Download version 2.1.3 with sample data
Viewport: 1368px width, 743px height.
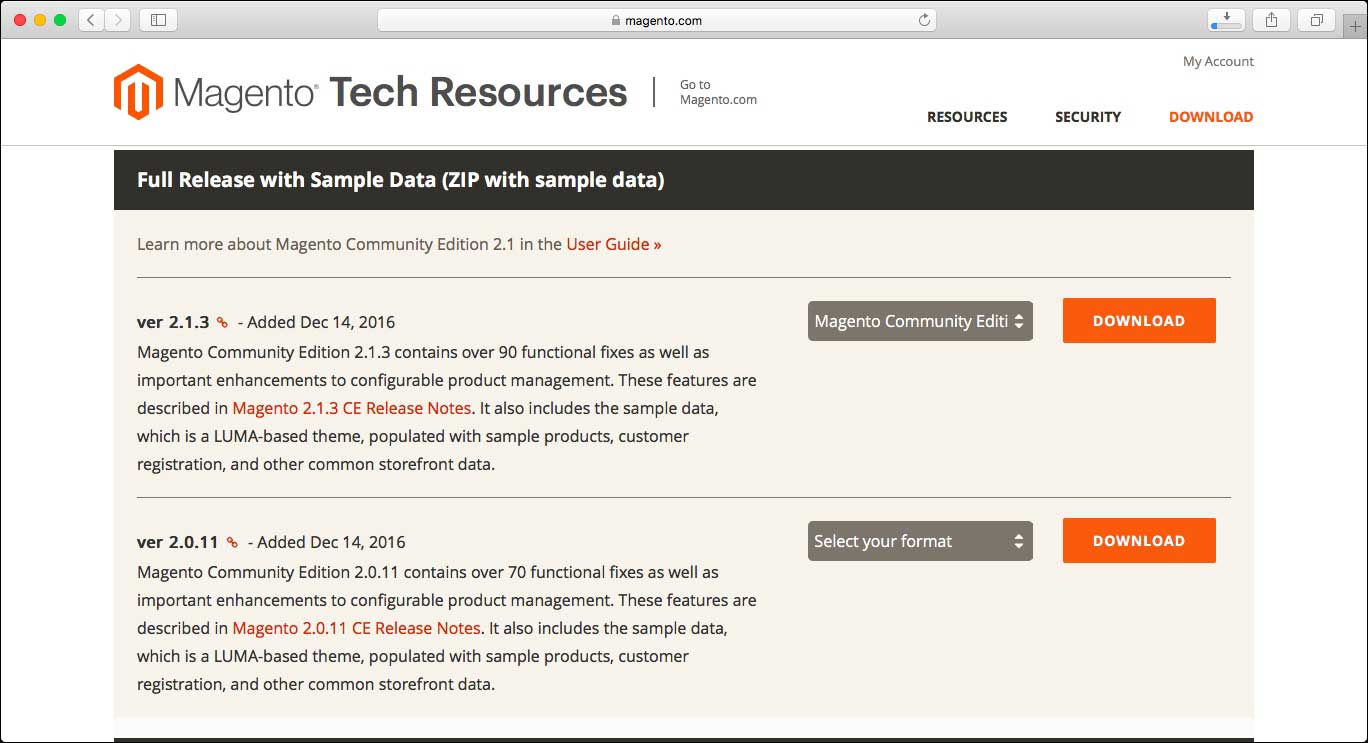tap(1139, 321)
